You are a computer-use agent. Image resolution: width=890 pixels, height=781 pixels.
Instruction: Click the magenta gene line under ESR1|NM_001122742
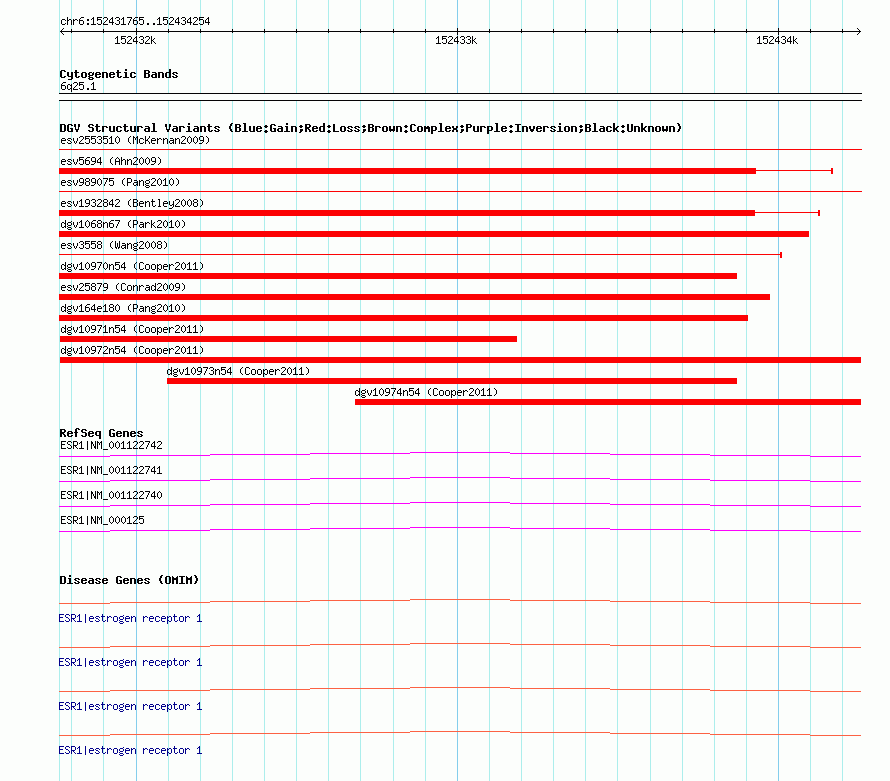460,453
